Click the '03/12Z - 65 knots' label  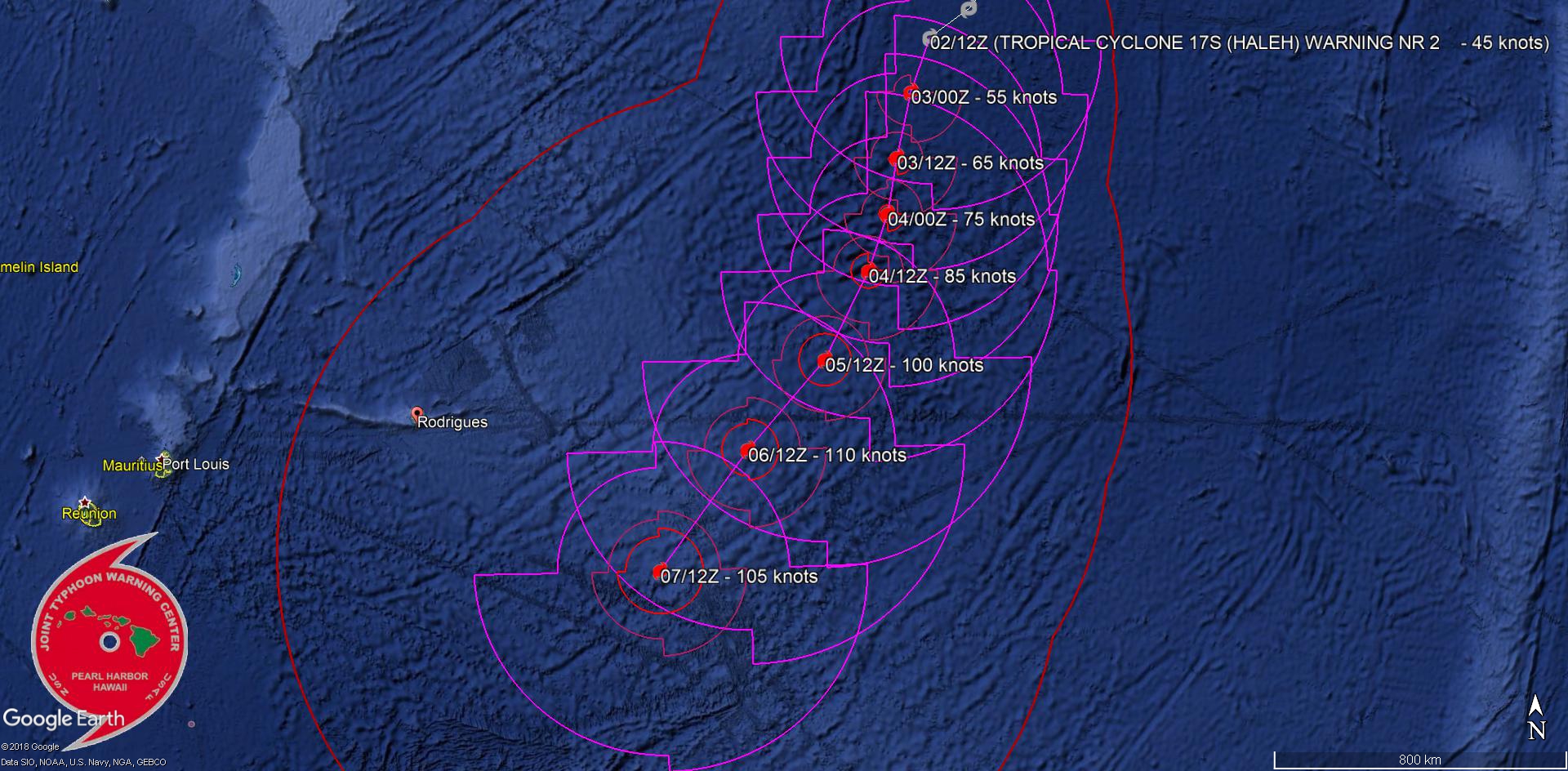pyautogui.click(x=970, y=163)
